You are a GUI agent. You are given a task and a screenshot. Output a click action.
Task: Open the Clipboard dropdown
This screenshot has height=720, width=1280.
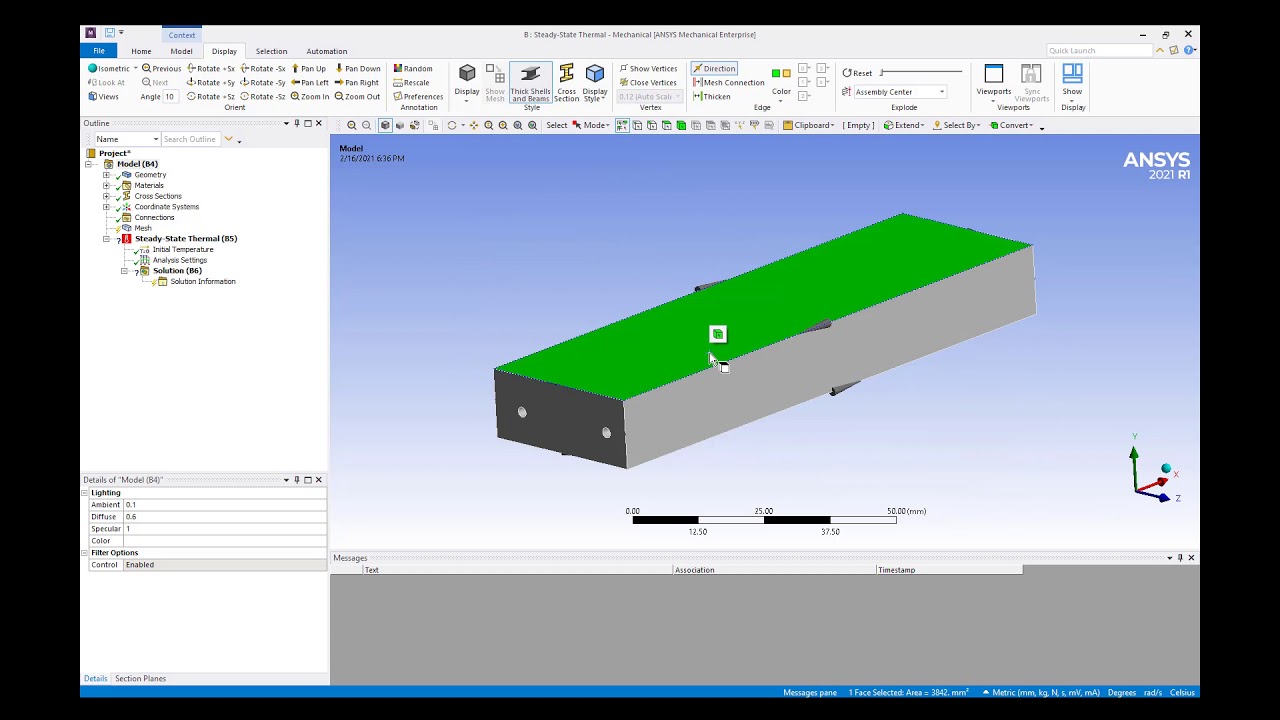click(808, 125)
